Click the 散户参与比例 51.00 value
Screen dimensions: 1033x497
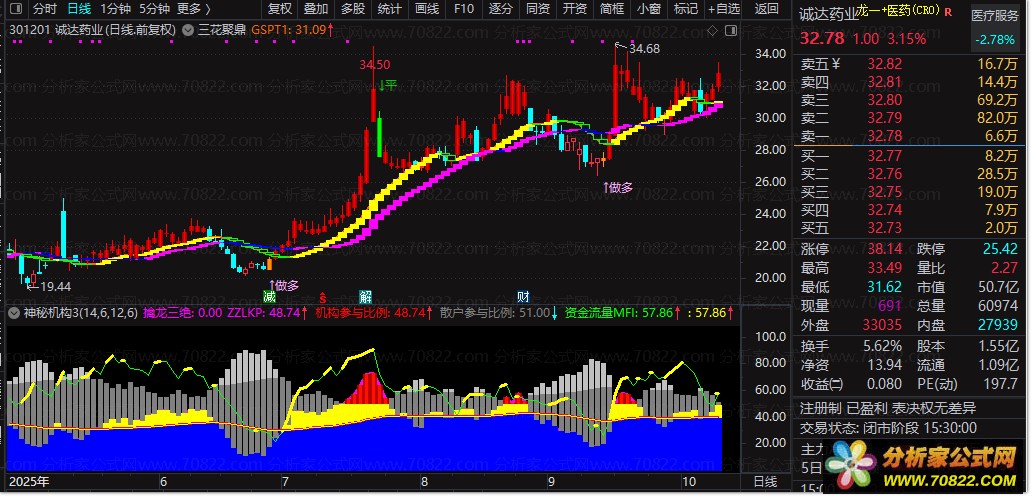494,312
